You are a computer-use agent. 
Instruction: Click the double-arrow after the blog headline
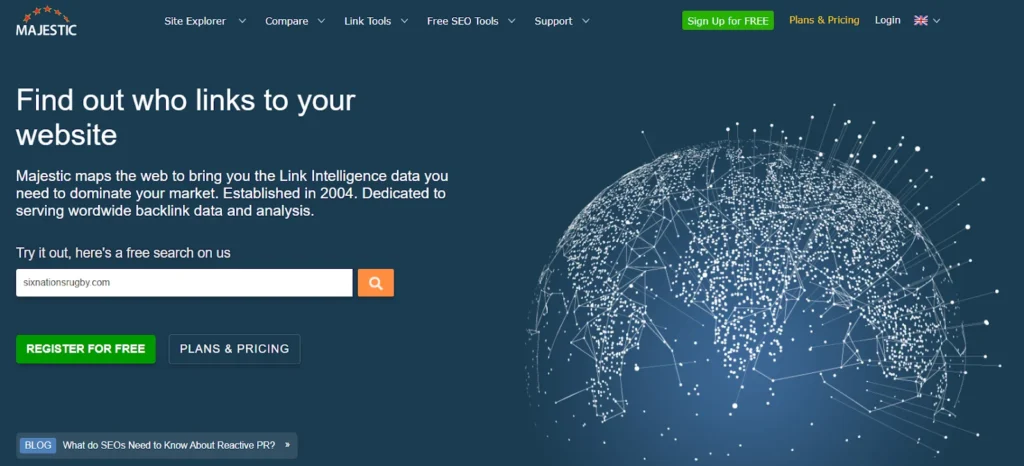click(287, 445)
